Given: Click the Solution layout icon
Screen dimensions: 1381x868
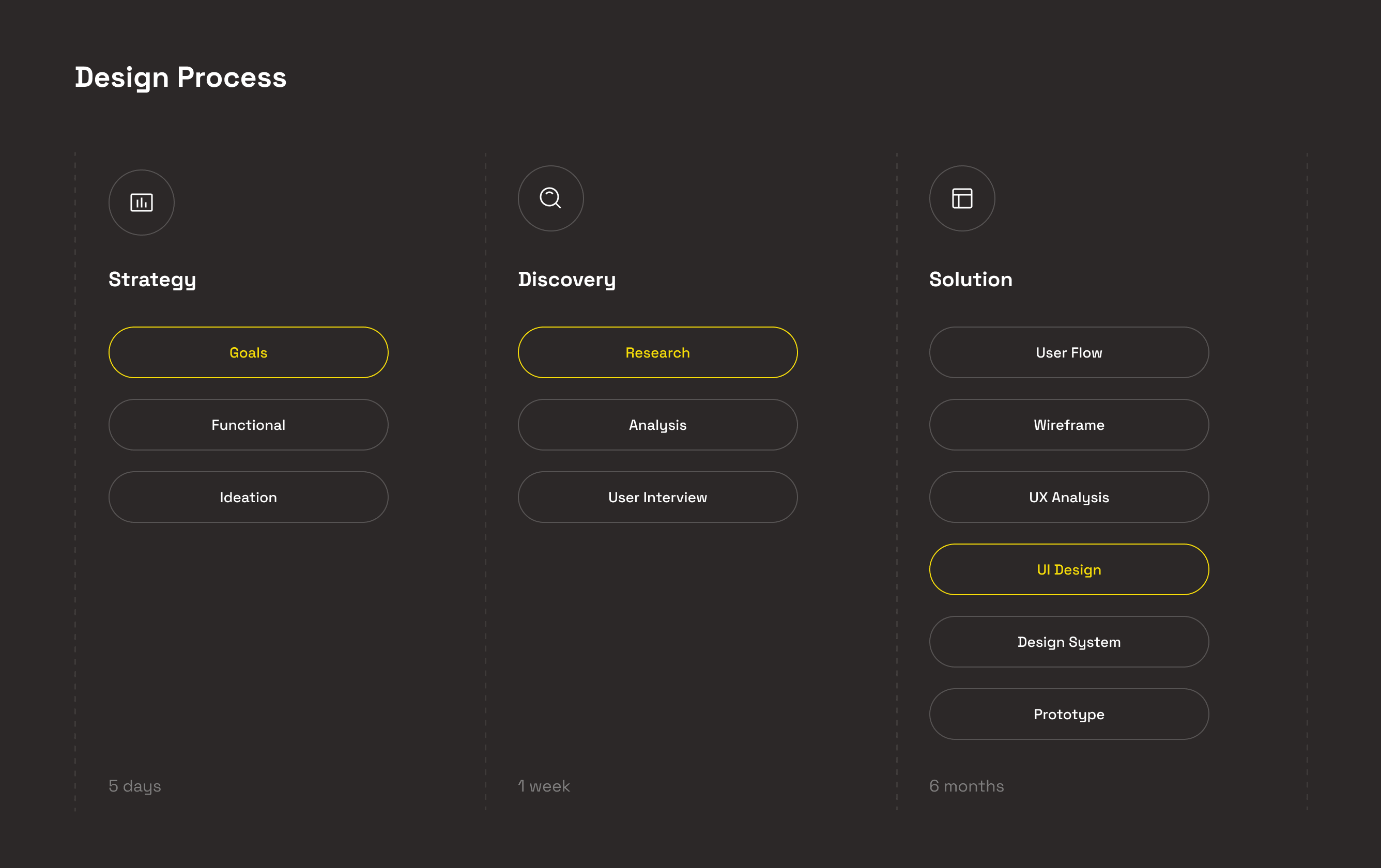Looking at the screenshot, I should [x=962, y=198].
